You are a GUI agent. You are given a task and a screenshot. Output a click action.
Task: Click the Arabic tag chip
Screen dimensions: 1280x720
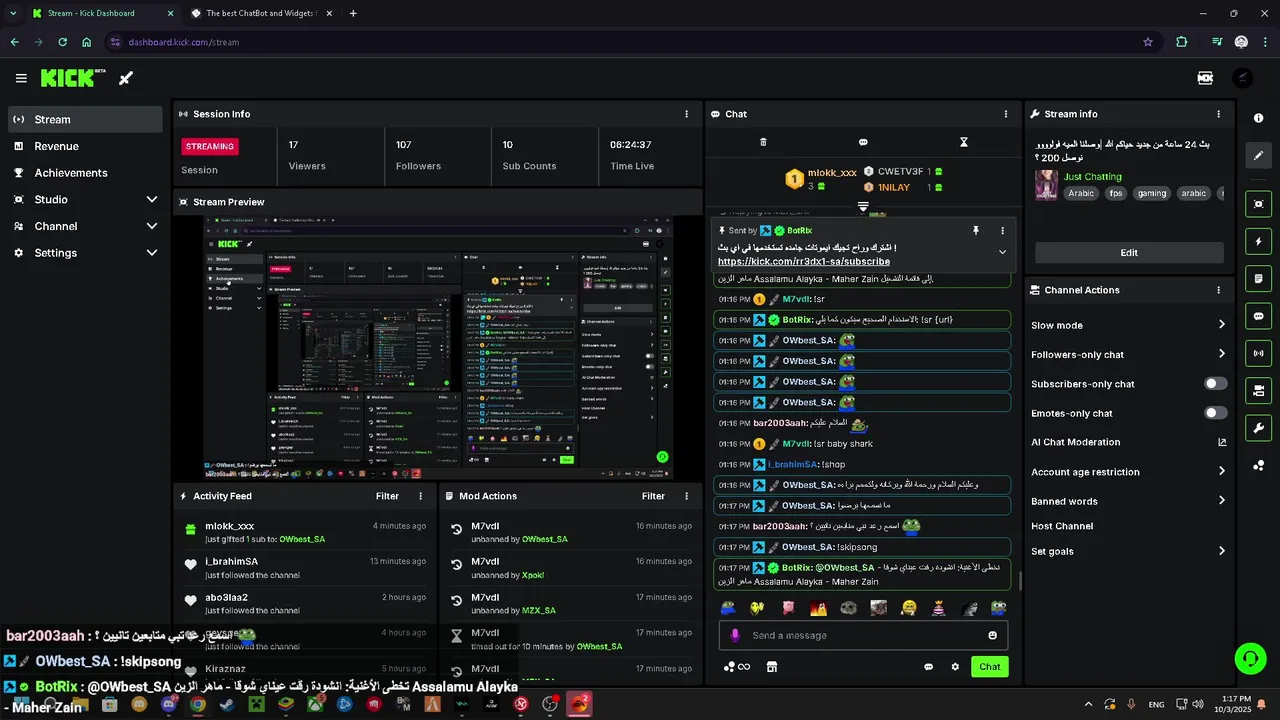click(x=1081, y=194)
